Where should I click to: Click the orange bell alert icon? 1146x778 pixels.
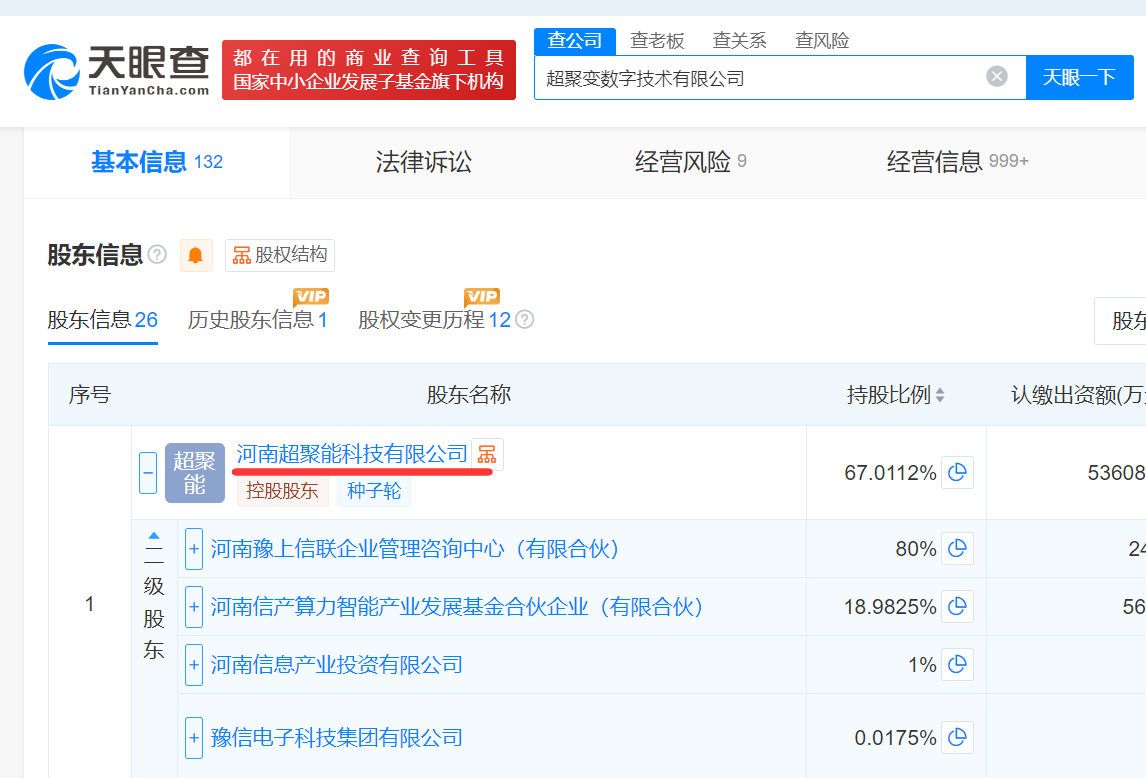point(196,255)
